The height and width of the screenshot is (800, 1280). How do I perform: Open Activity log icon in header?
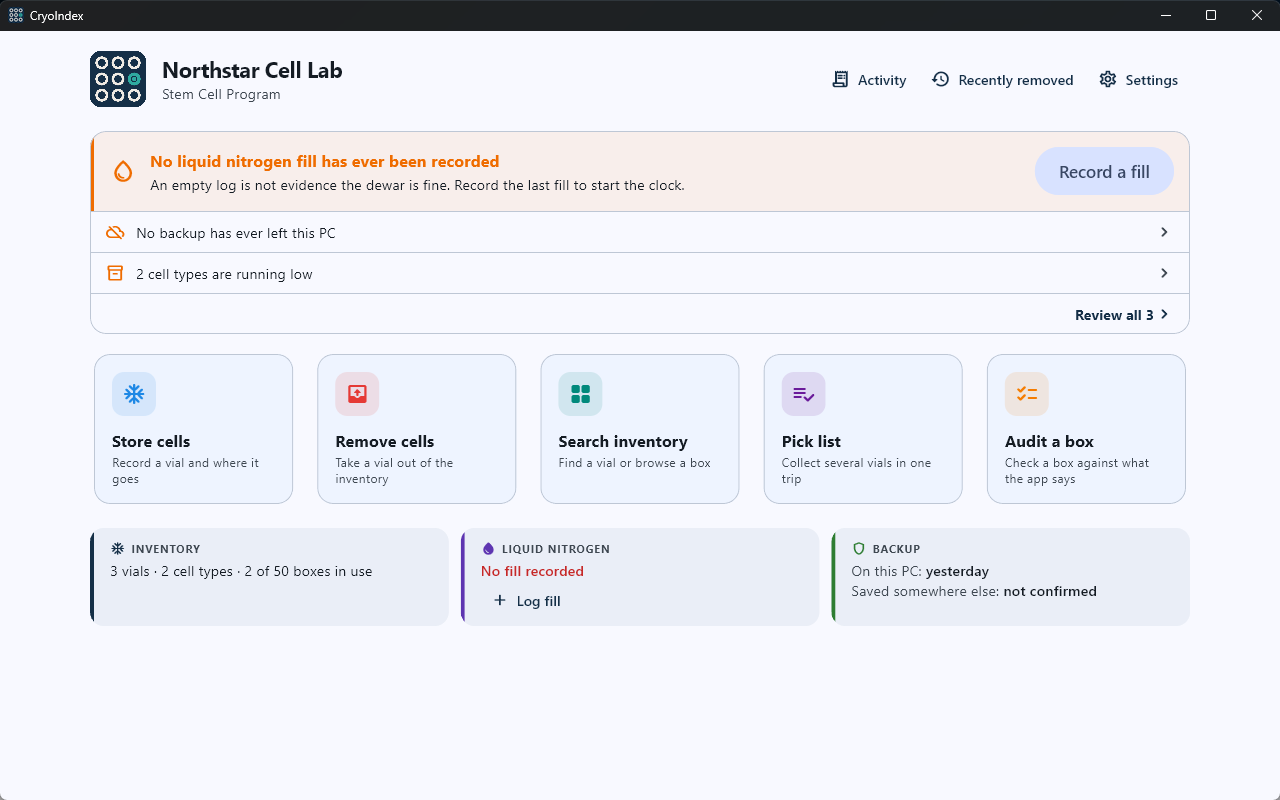(840, 80)
